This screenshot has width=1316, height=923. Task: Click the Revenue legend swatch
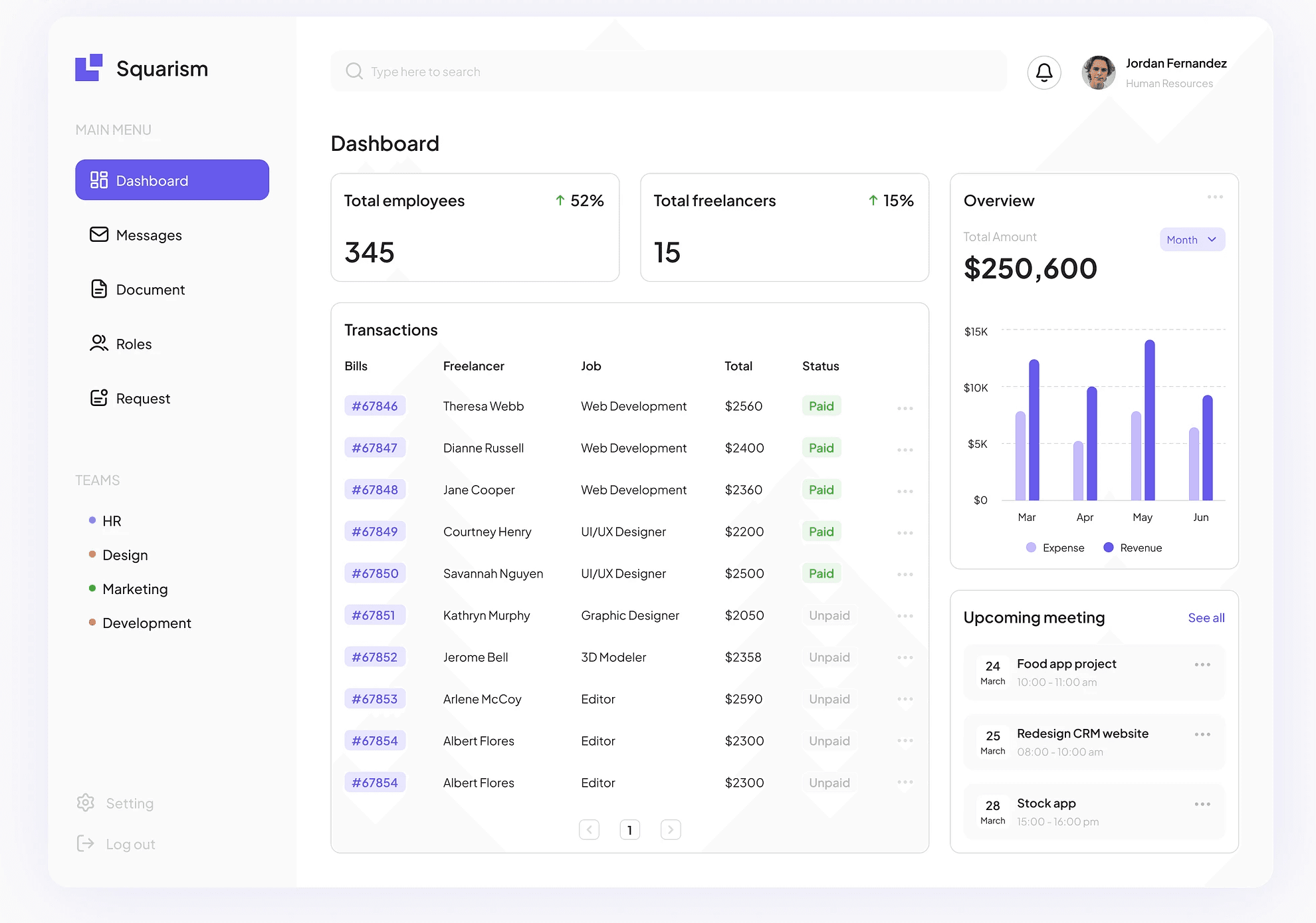(1108, 548)
